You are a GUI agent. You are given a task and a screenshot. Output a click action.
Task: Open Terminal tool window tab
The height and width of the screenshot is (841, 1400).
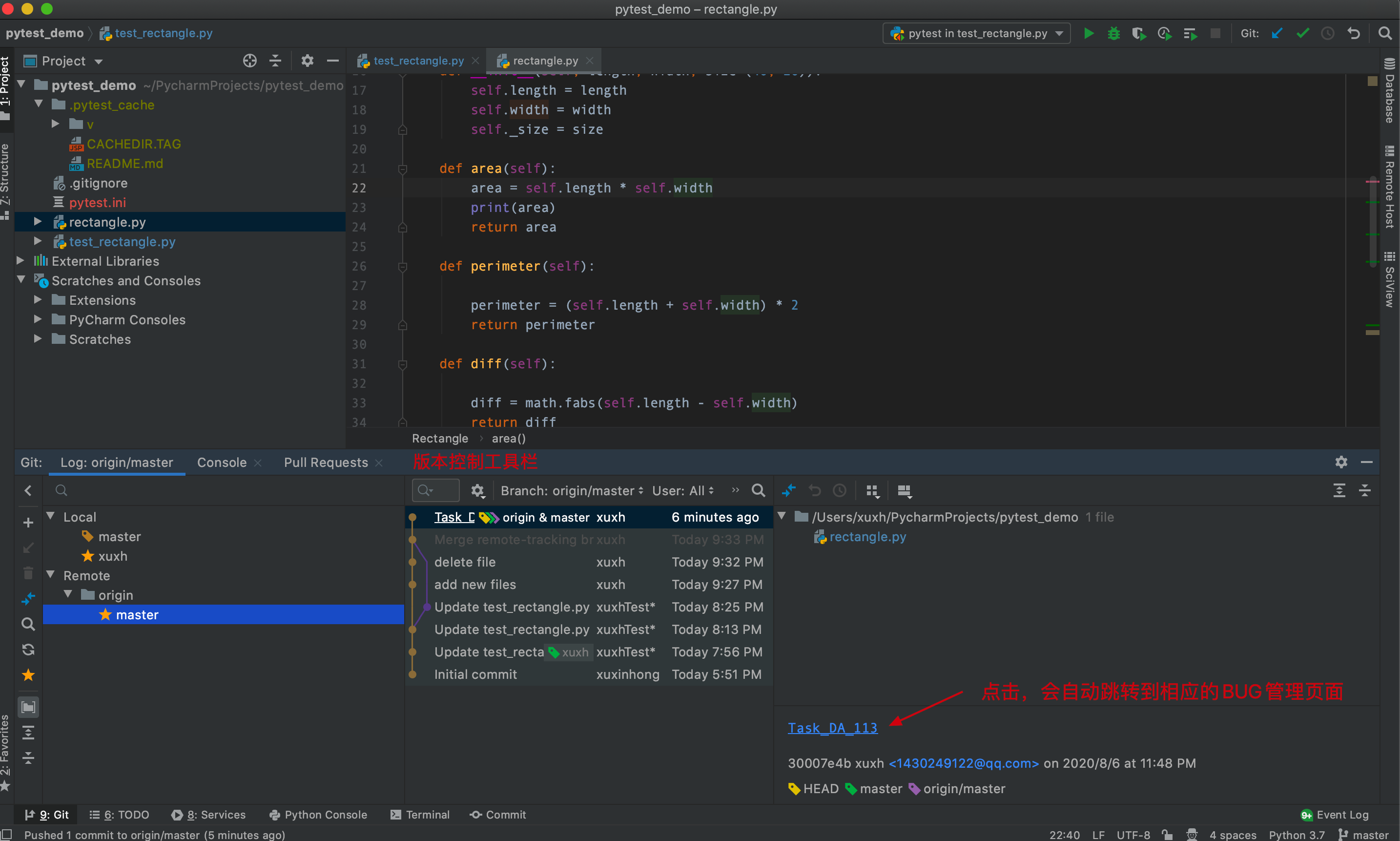tap(420, 814)
